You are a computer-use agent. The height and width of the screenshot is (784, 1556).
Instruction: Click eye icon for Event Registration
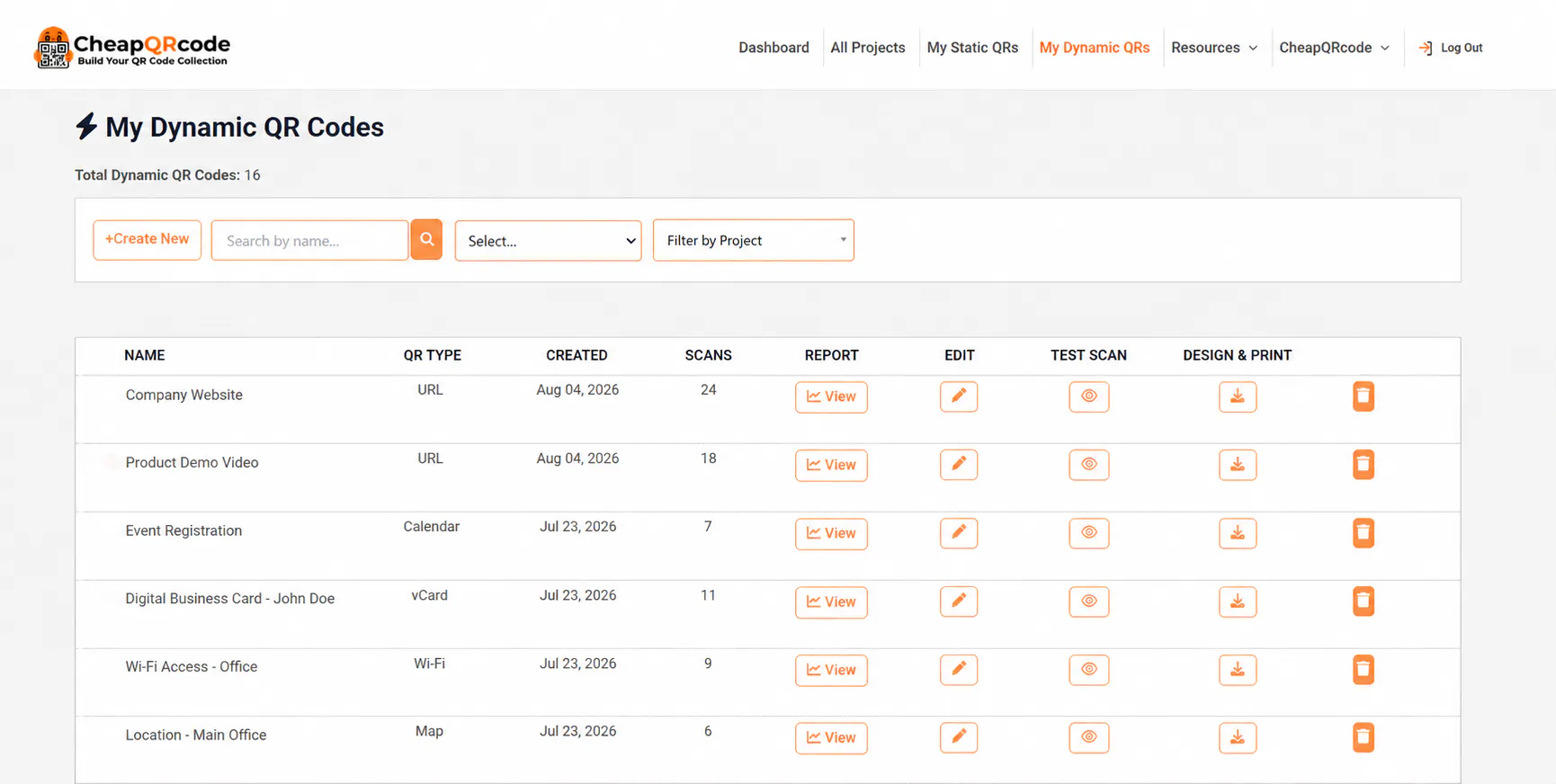[x=1089, y=533]
